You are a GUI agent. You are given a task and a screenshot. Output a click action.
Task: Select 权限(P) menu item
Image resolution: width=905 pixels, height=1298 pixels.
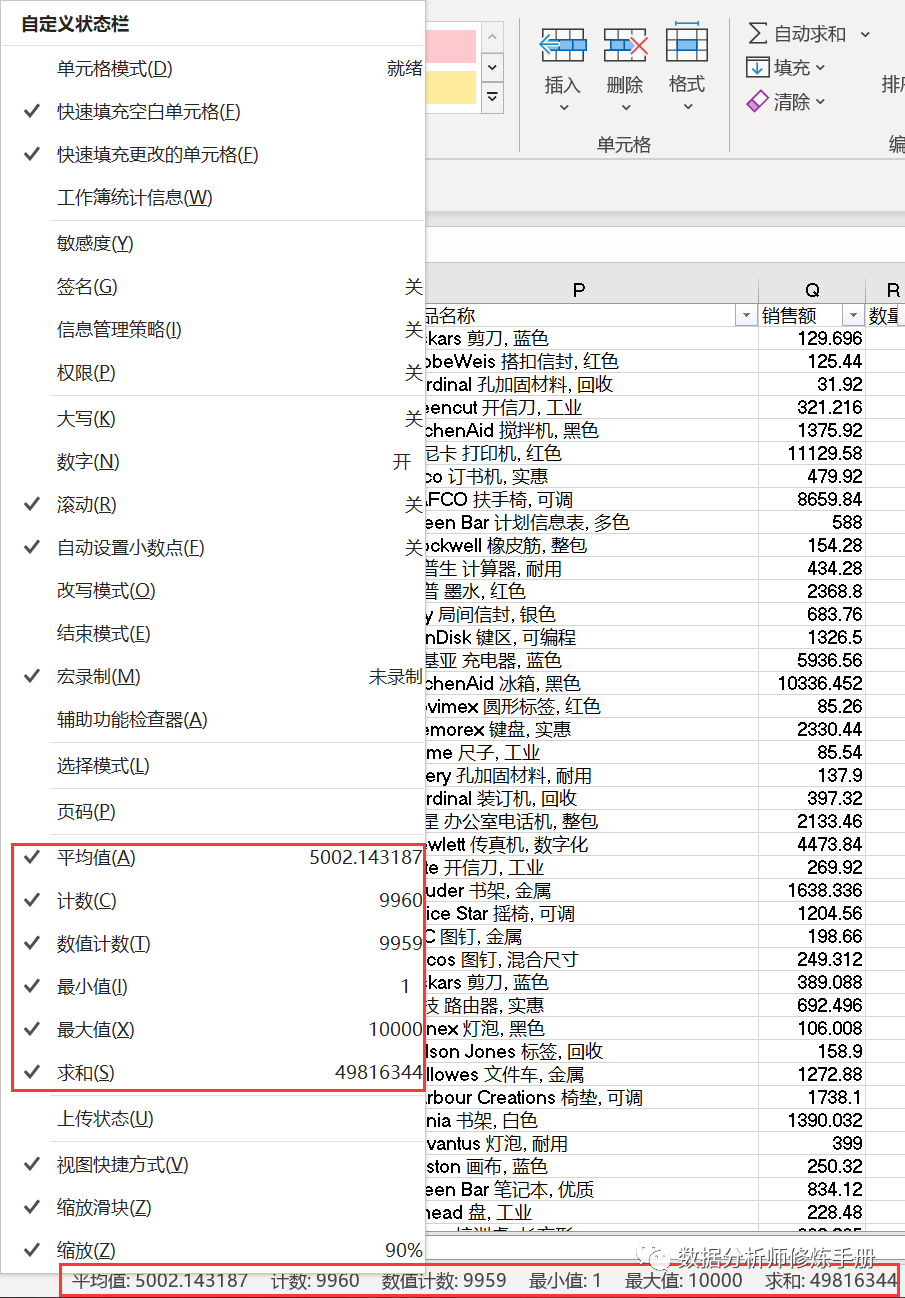(213, 373)
